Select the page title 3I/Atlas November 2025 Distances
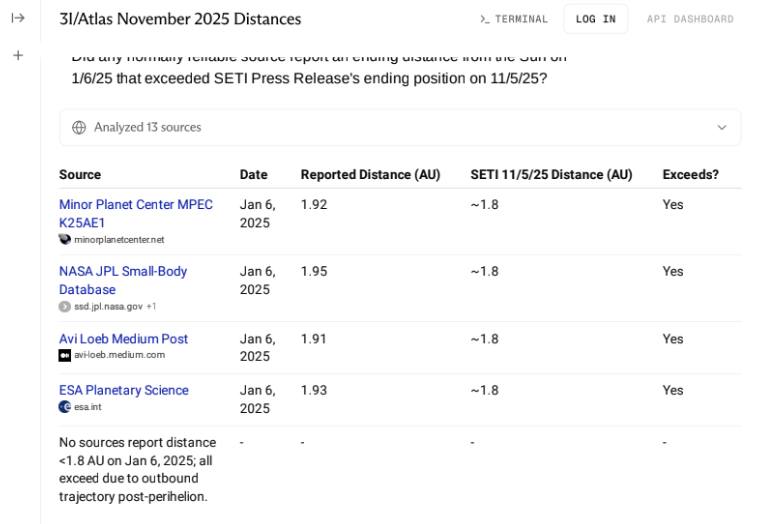The image size is (760, 524). click(x=180, y=19)
